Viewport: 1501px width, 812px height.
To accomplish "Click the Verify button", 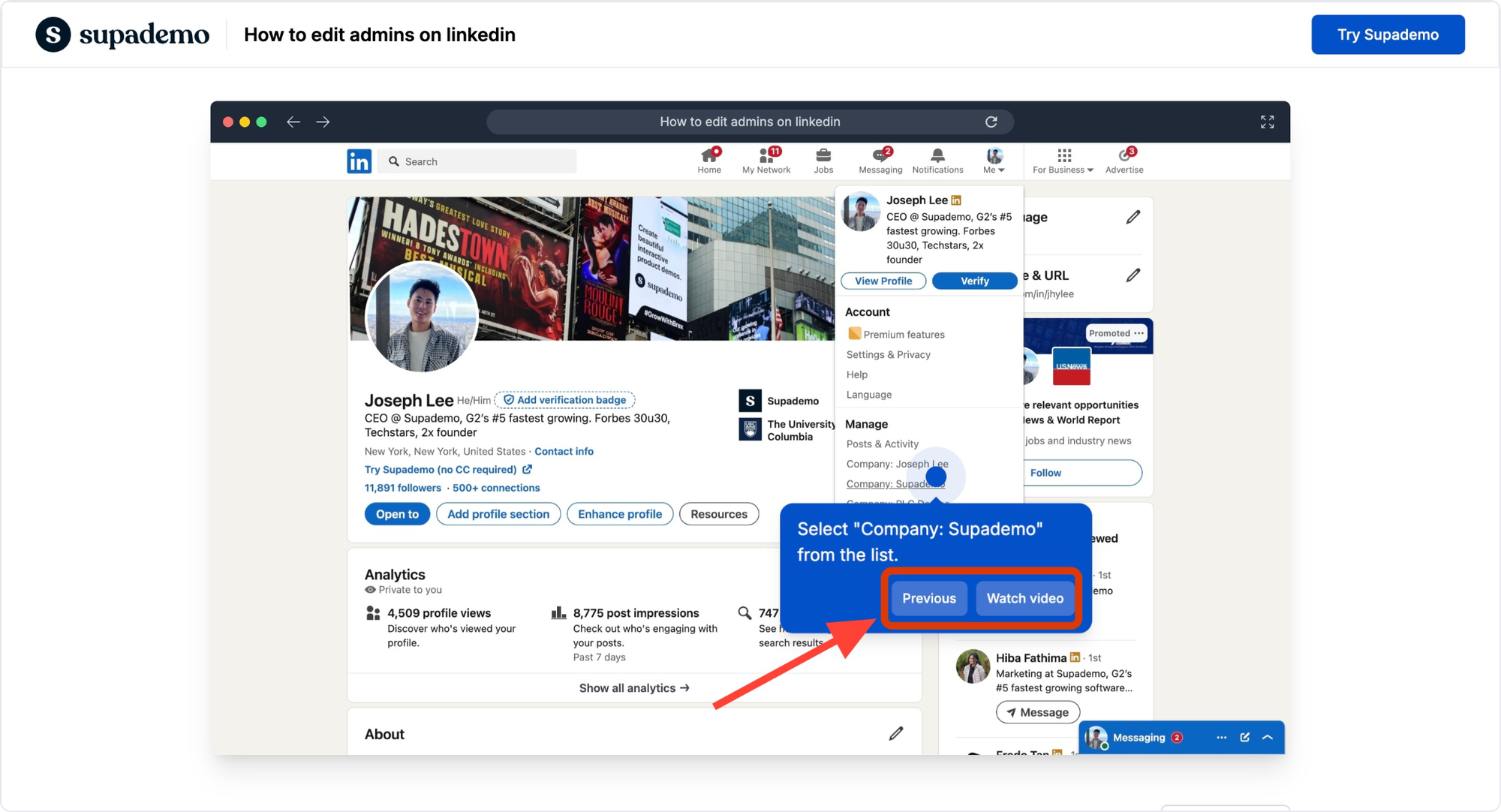I will [x=975, y=281].
